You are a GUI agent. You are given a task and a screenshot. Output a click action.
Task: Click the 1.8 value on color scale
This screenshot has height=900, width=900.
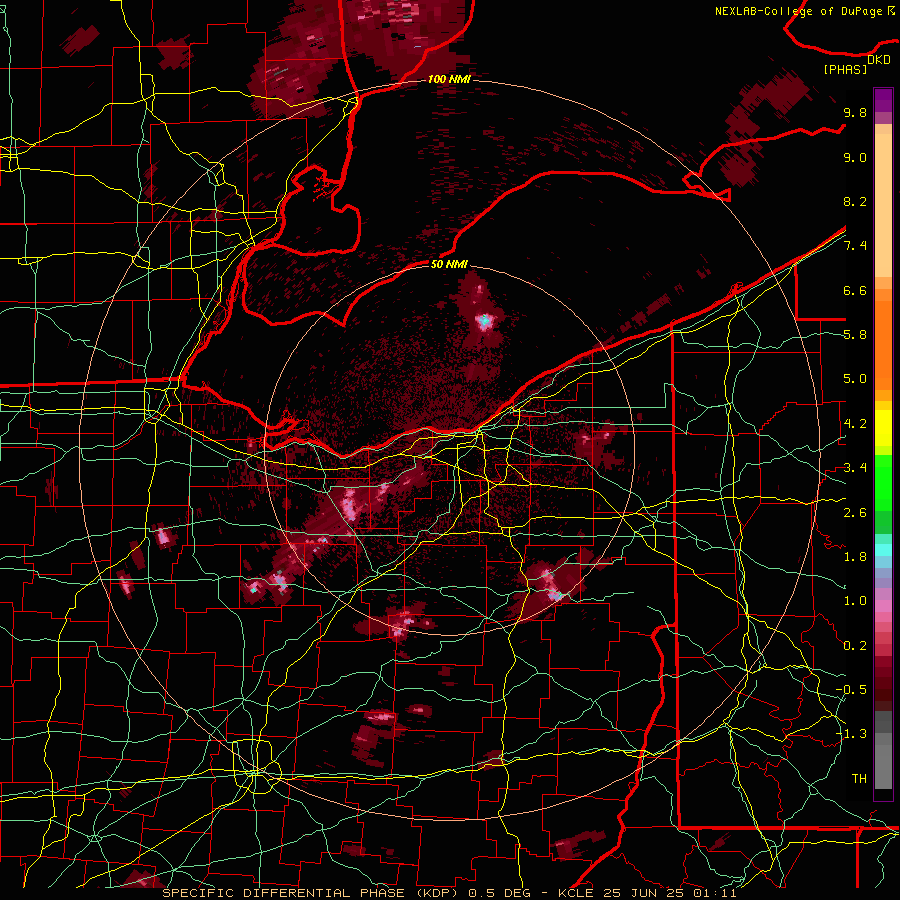[x=855, y=557]
